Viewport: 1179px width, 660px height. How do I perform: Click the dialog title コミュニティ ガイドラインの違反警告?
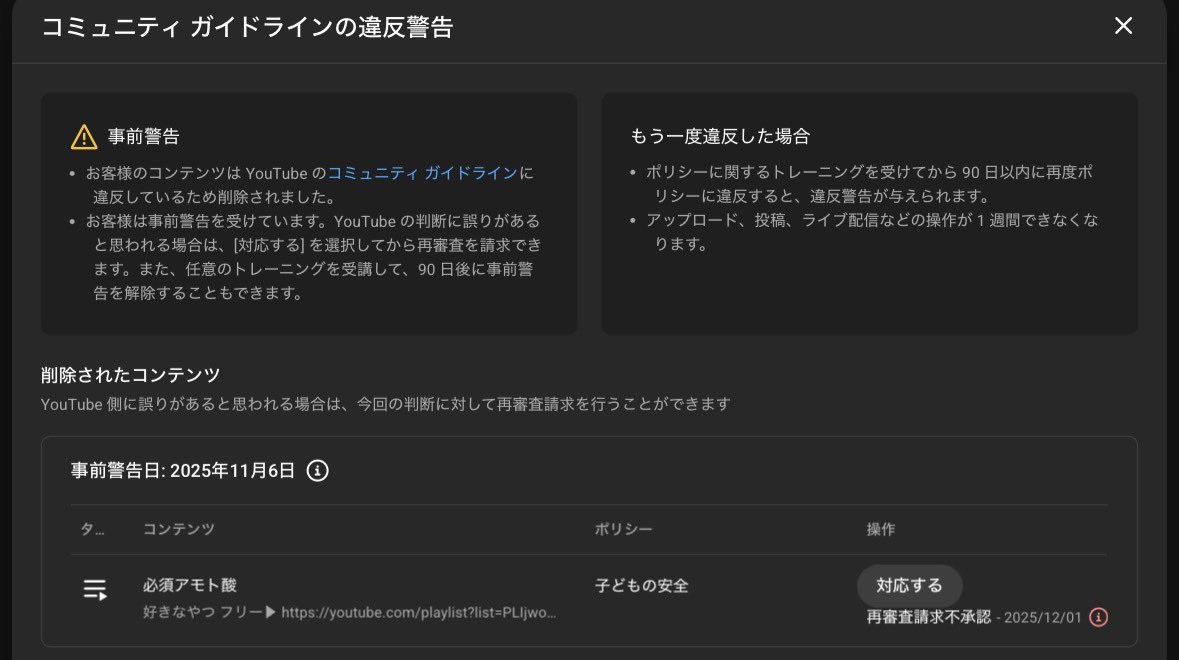click(247, 27)
